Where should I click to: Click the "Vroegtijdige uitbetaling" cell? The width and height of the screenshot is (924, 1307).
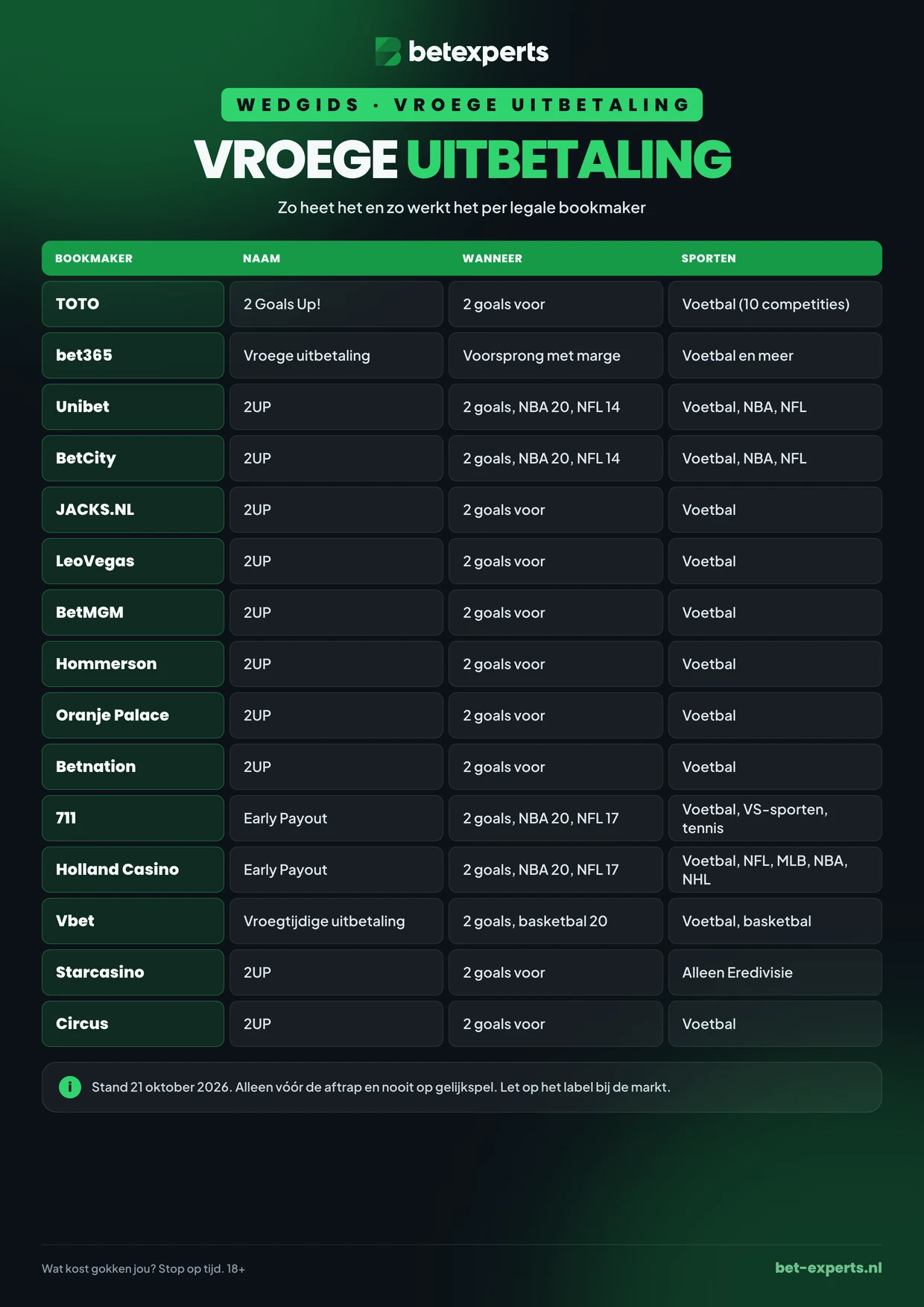[336, 921]
